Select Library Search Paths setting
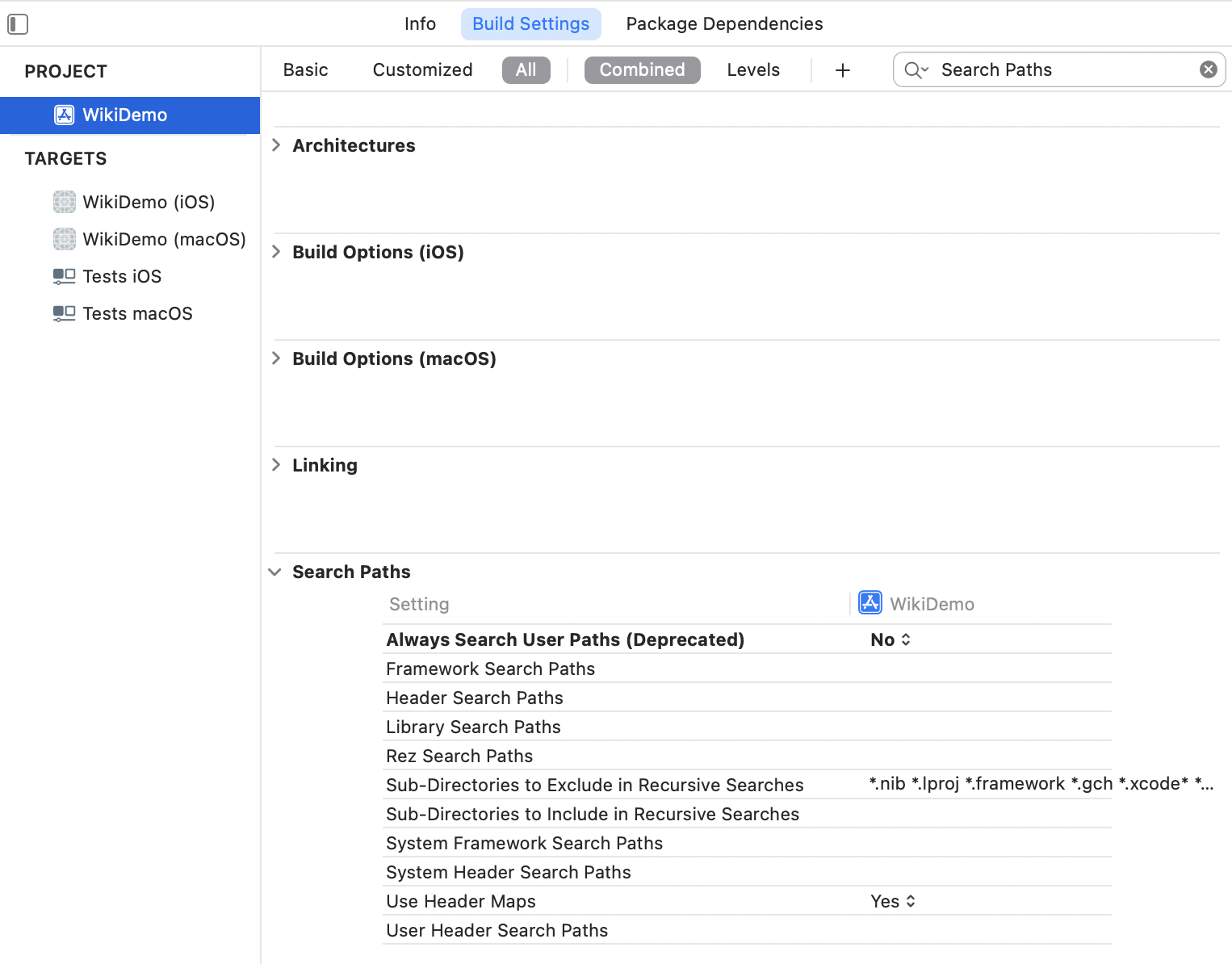Screen dimensions: 1232x964 point(474,727)
